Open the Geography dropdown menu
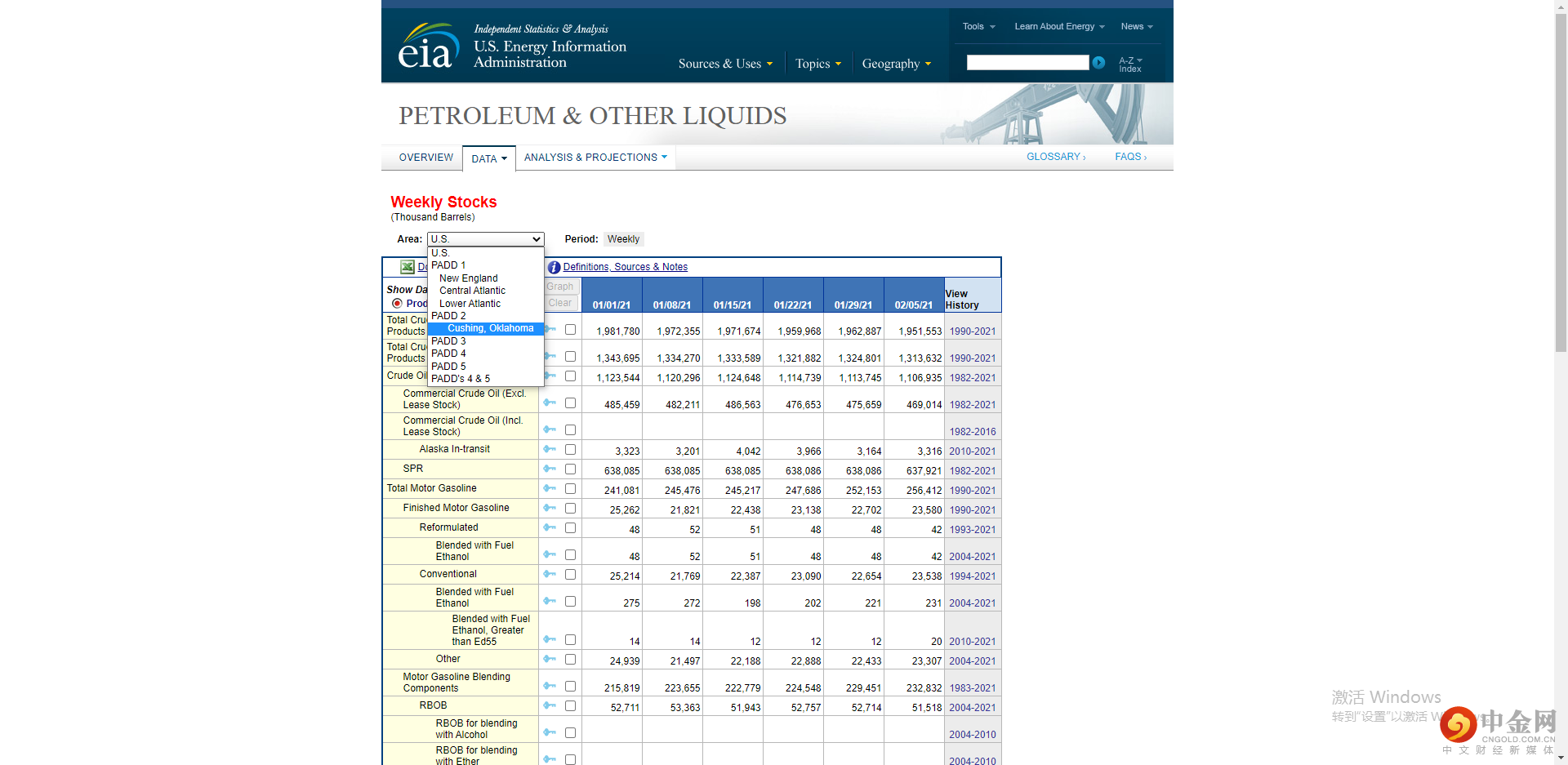 896,64
